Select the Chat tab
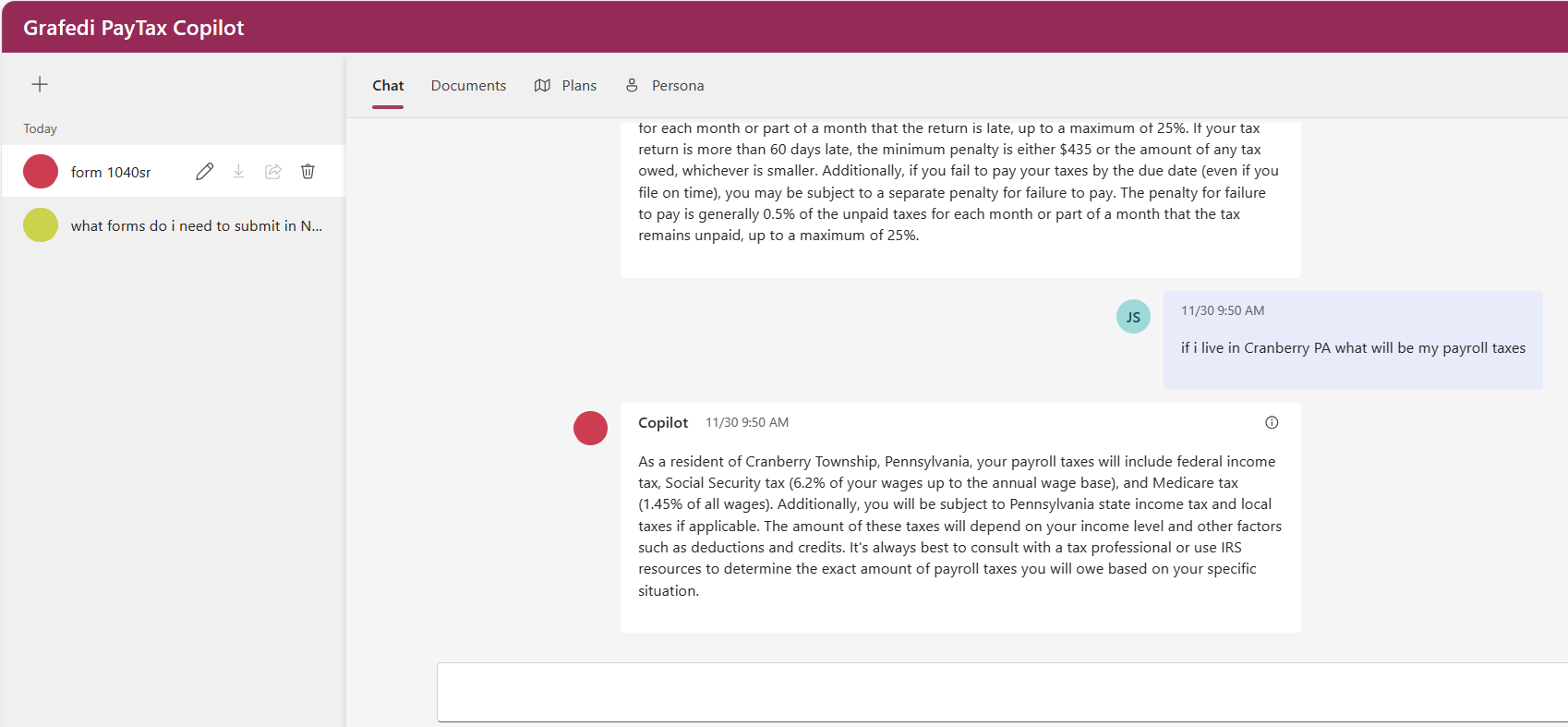This screenshot has width=1568, height=727. click(x=388, y=85)
